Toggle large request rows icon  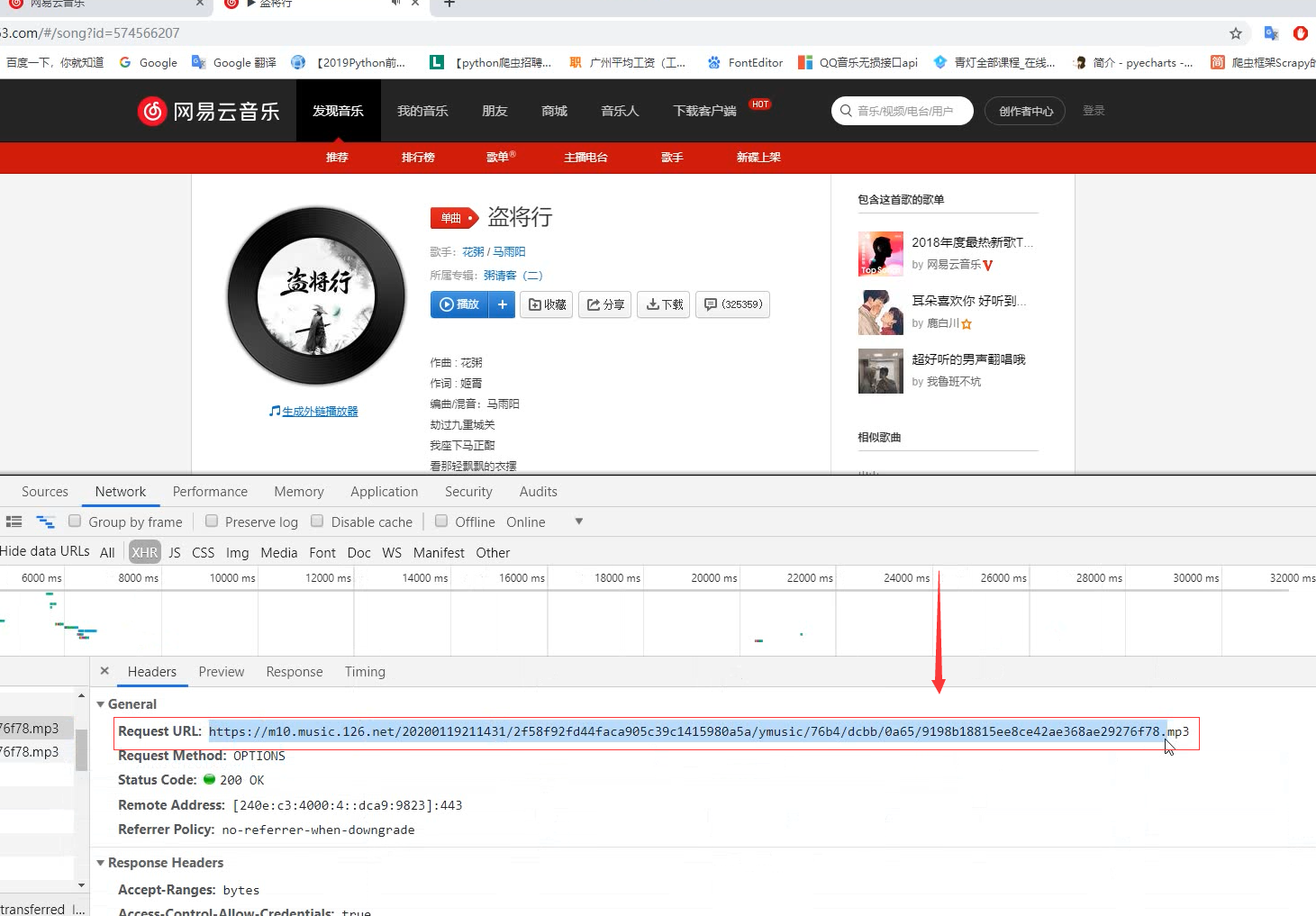click(14, 521)
